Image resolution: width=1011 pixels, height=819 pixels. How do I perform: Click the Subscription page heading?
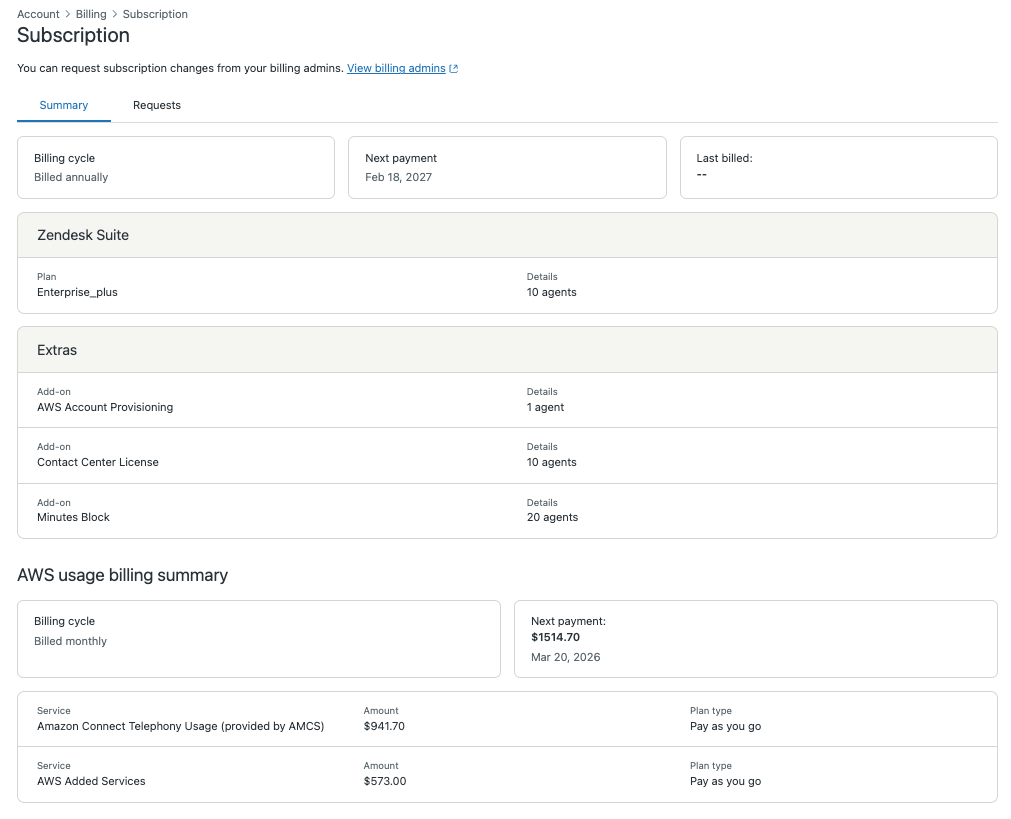(x=73, y=35)
